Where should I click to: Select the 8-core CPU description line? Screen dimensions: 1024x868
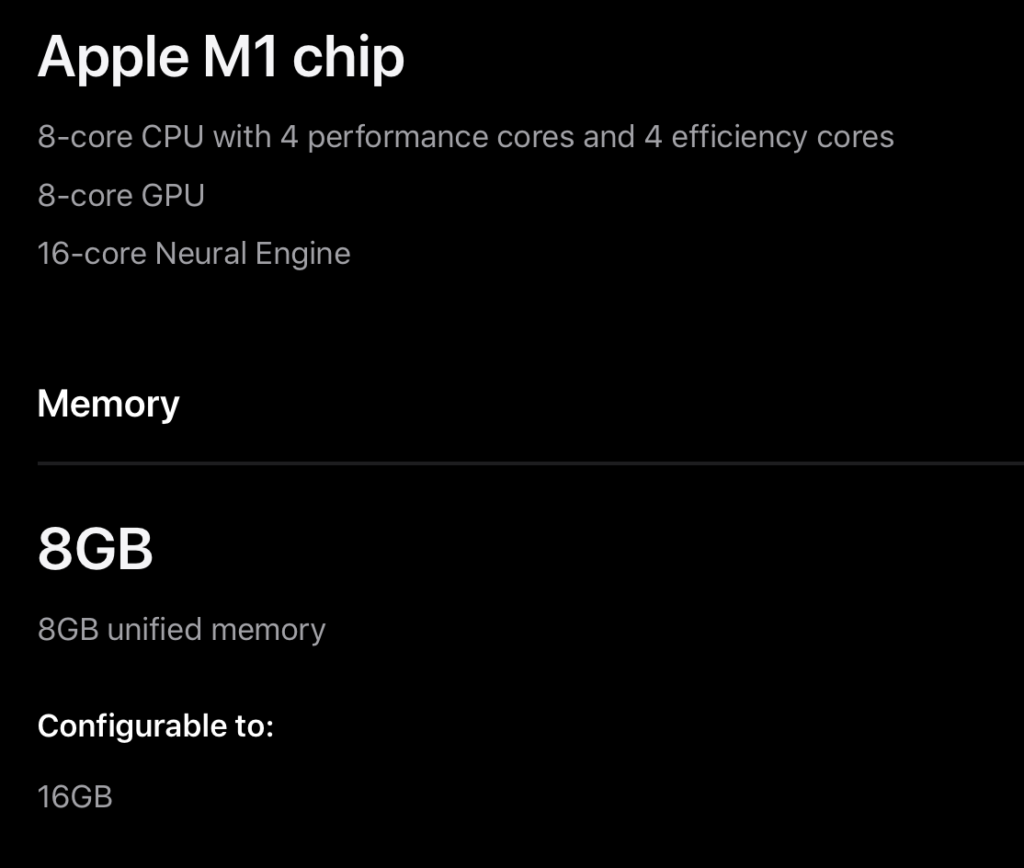[466, 138]
